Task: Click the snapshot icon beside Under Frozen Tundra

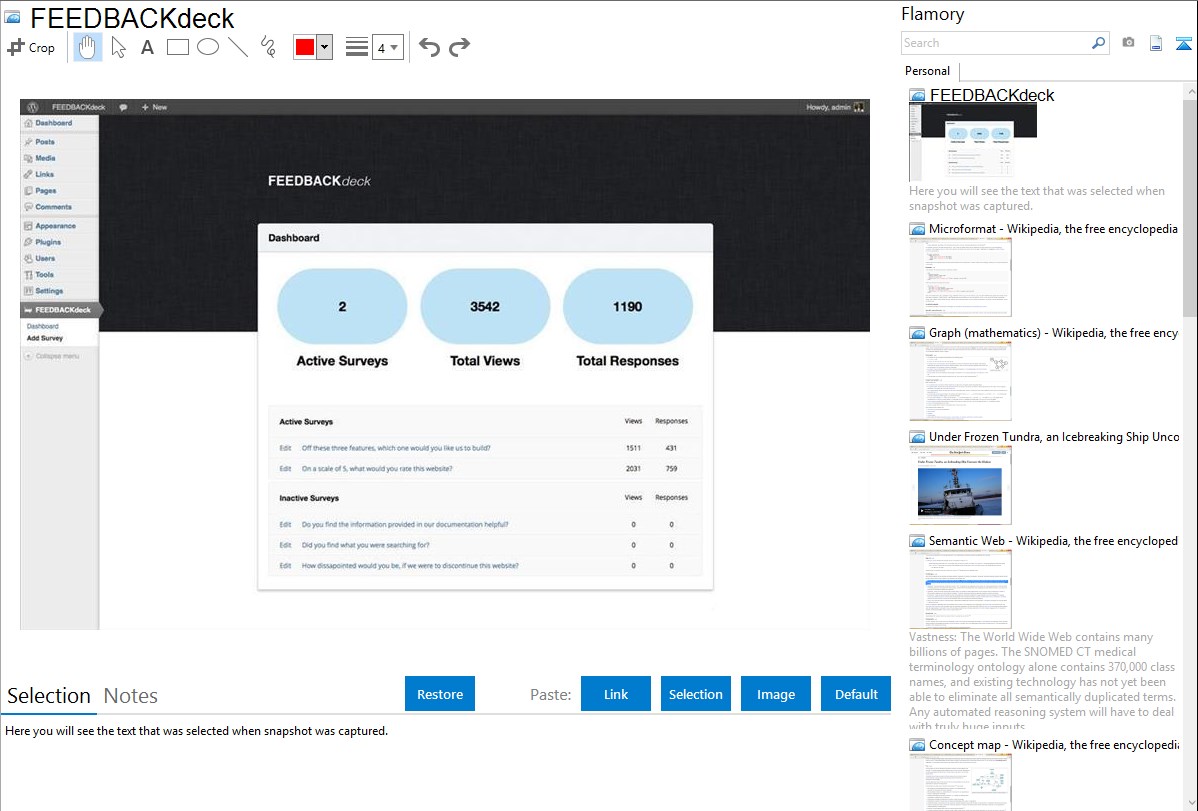Action: (917, 437)
